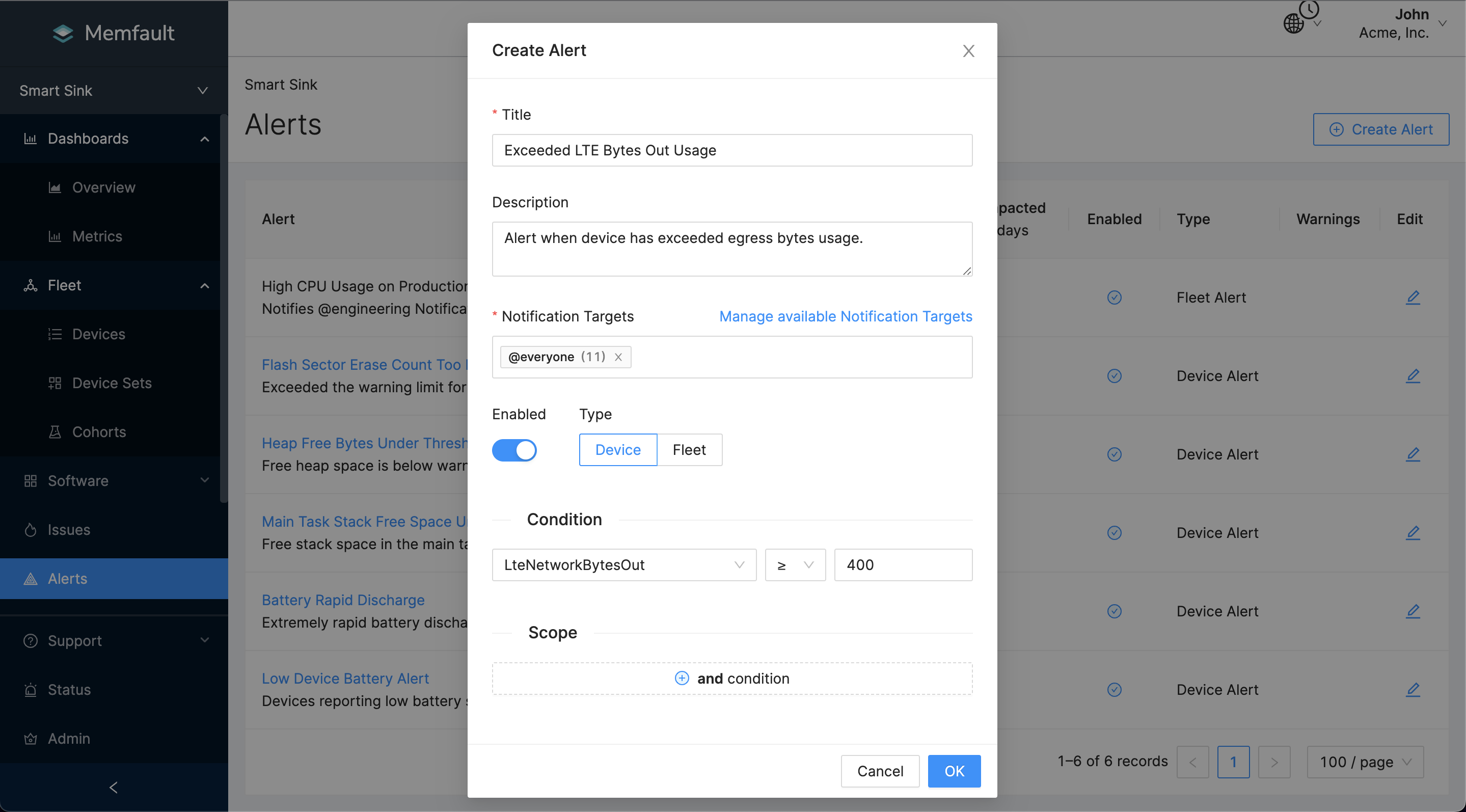Click edit pencil for Fleet Alert row
This screenshot has width=1466, height=812.
coord(1413,297)
